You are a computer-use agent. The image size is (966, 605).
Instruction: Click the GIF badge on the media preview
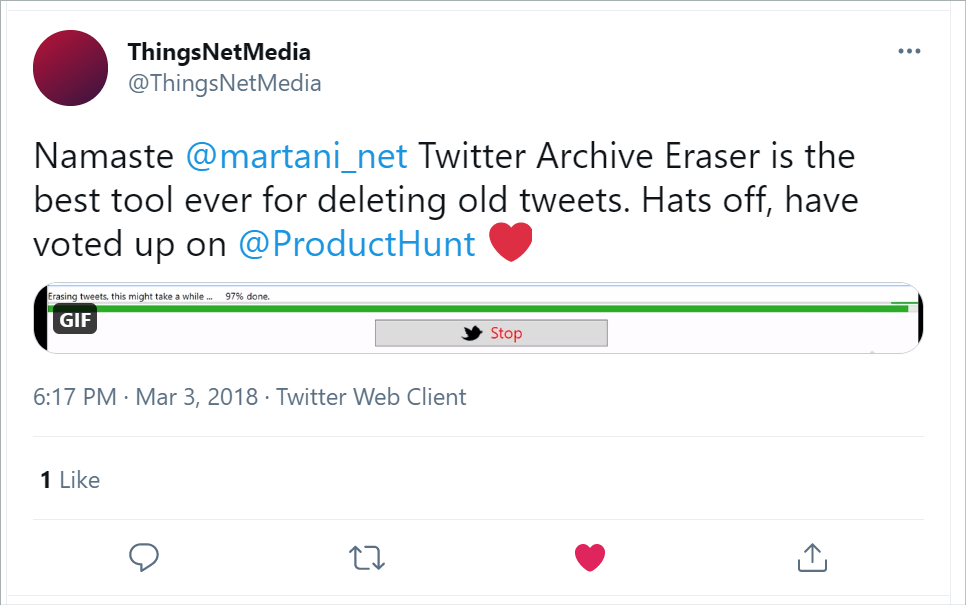75,320
